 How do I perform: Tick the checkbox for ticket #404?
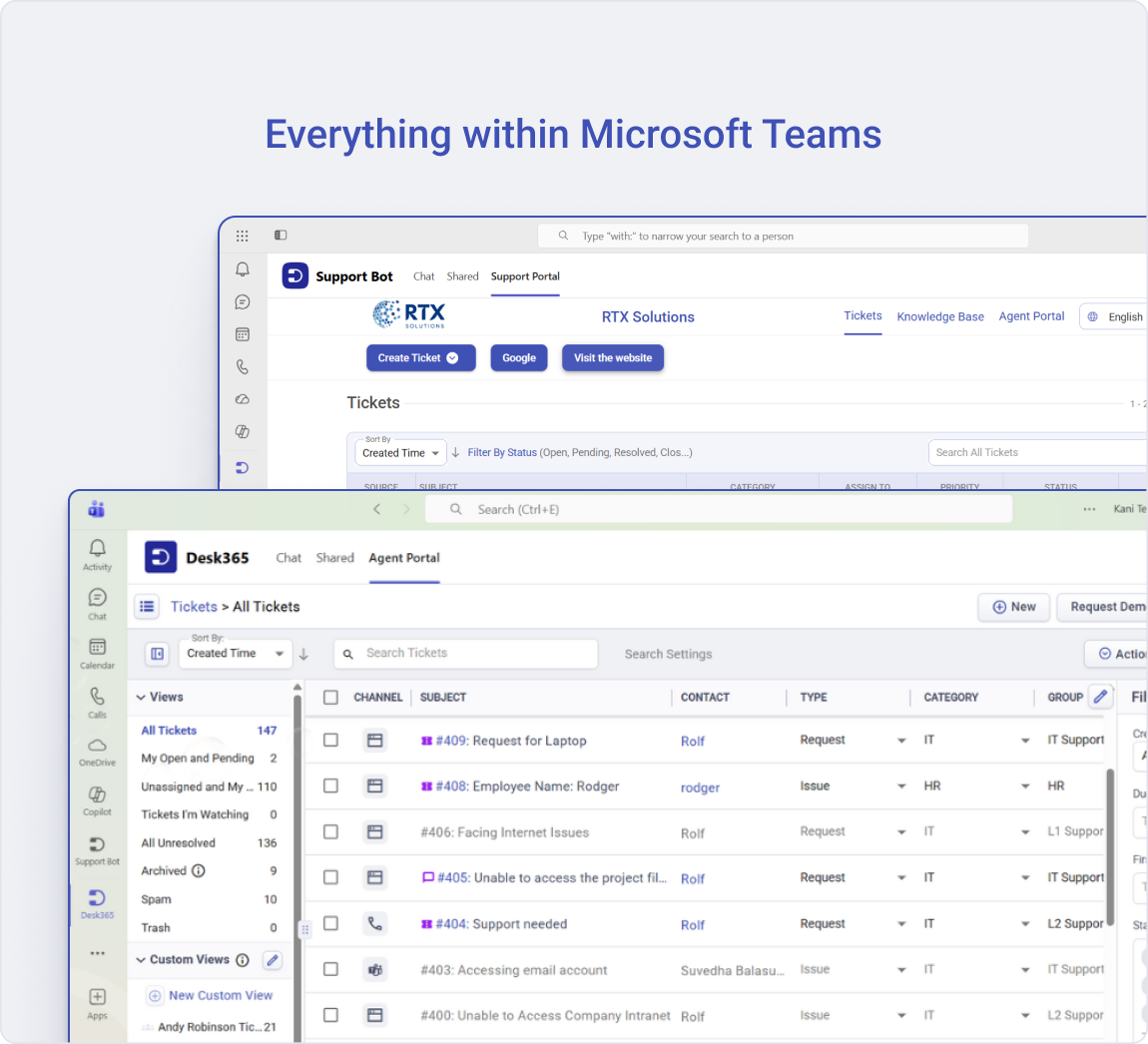click(x=331, y=923)
